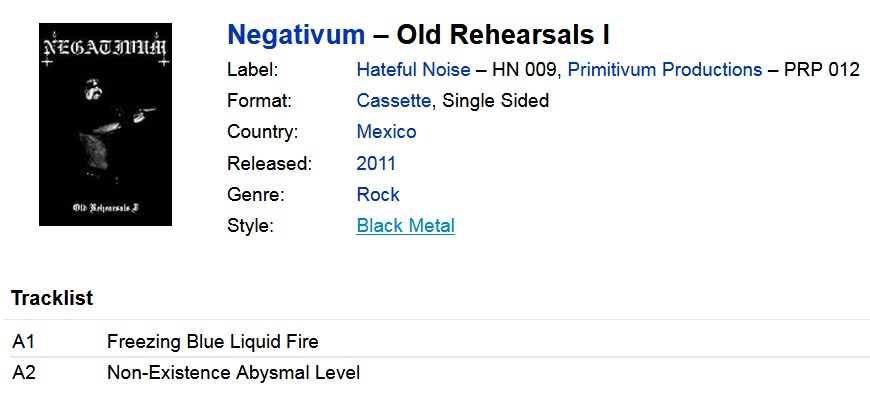Select the Cassette format link
Viewport: 870px width, 401px height.
click(393, 101)
